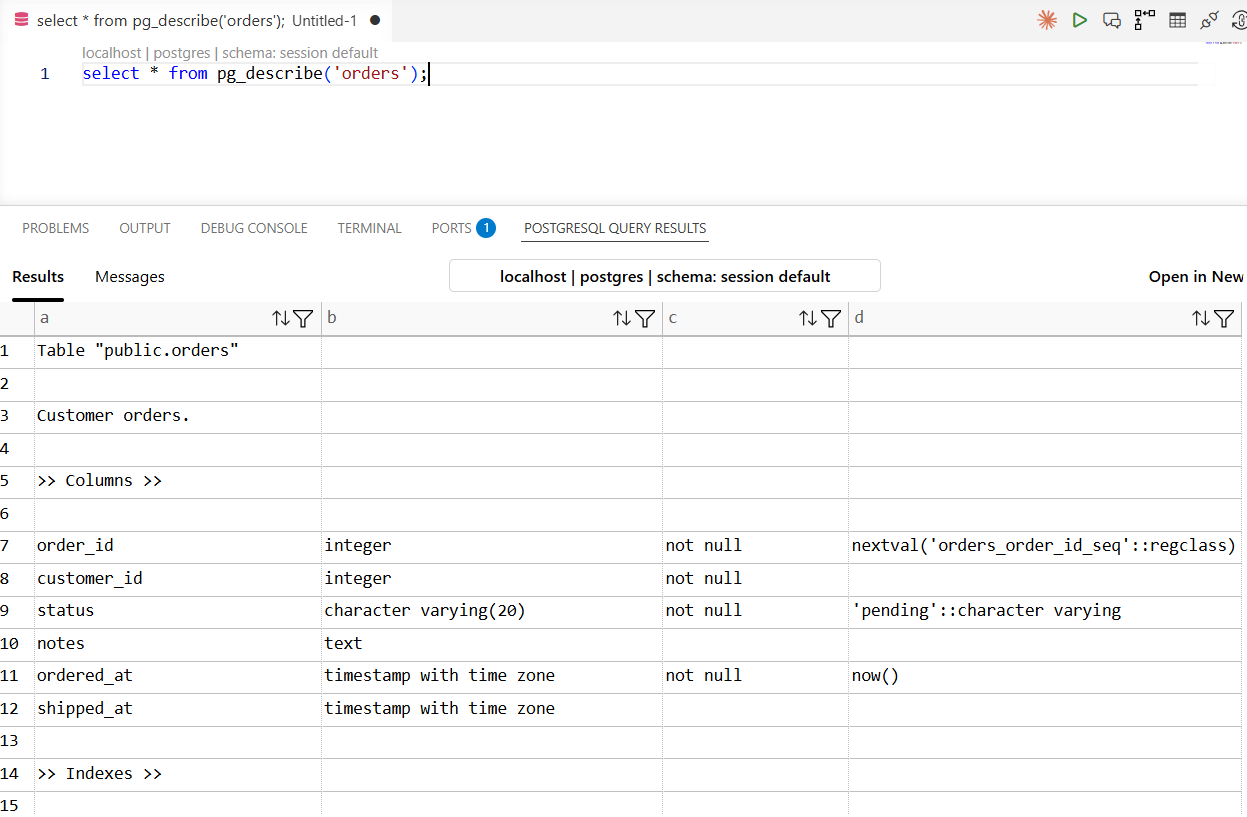Image resolution: width=1247 pixels, height=817 pixels.
Task: Show the Messages sub-tab
Action: pos(130,277)
